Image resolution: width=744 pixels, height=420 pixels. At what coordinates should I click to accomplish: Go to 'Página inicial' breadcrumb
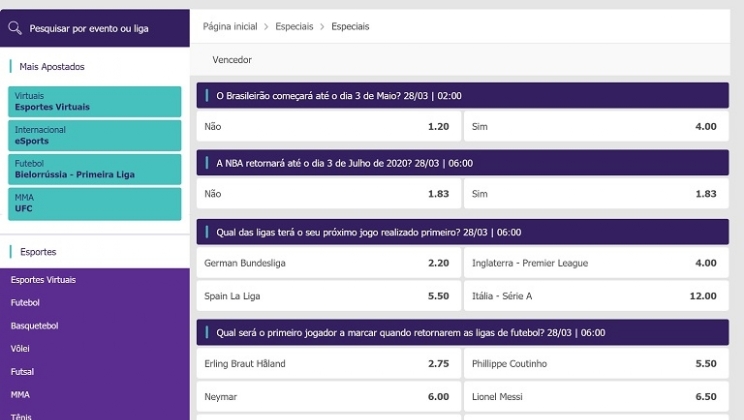(229, 27)
